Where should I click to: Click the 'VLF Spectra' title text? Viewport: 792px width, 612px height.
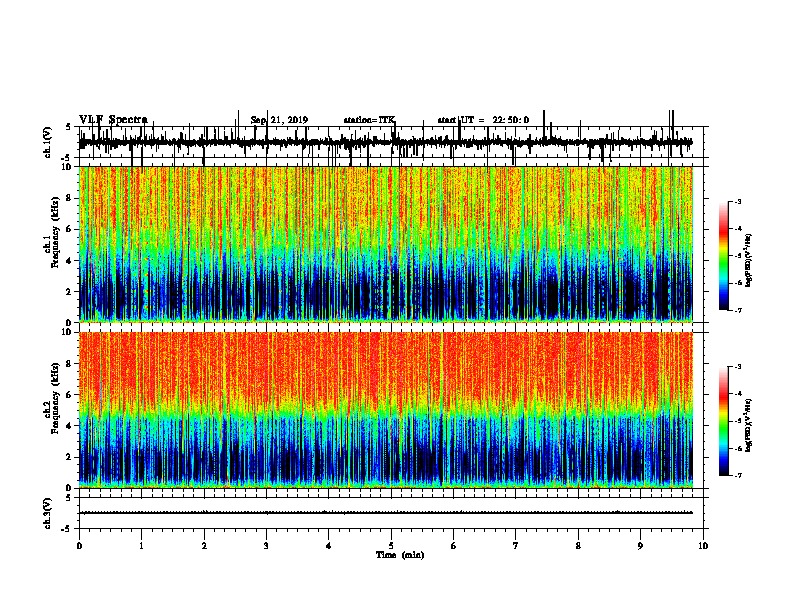[113, 120]
